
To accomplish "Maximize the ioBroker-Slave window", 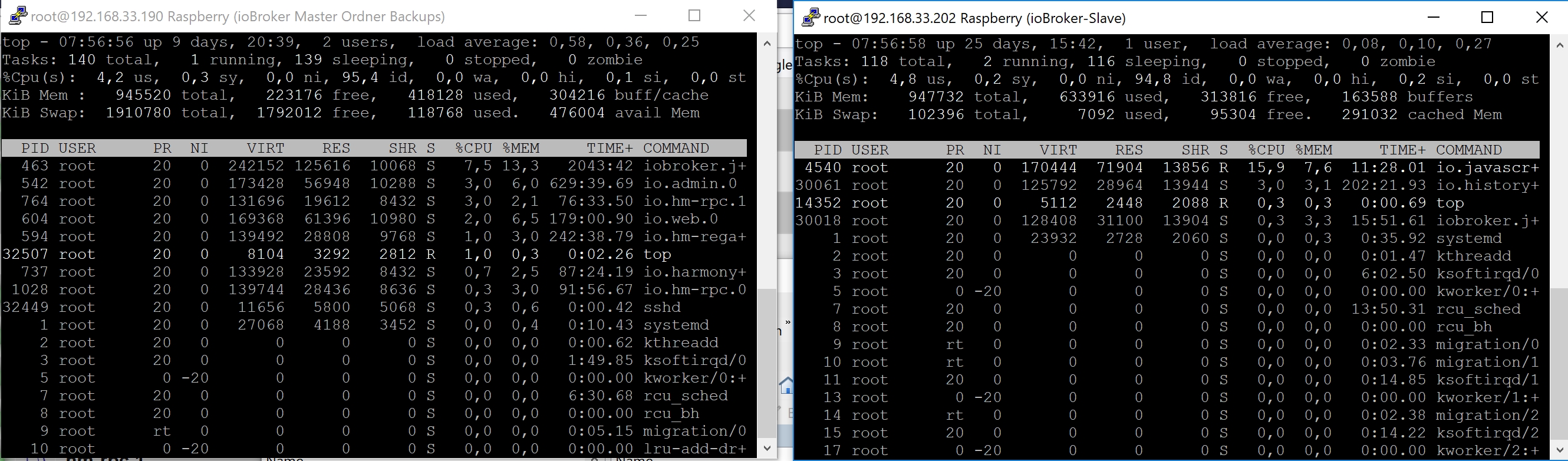I will click(1487, 17).
